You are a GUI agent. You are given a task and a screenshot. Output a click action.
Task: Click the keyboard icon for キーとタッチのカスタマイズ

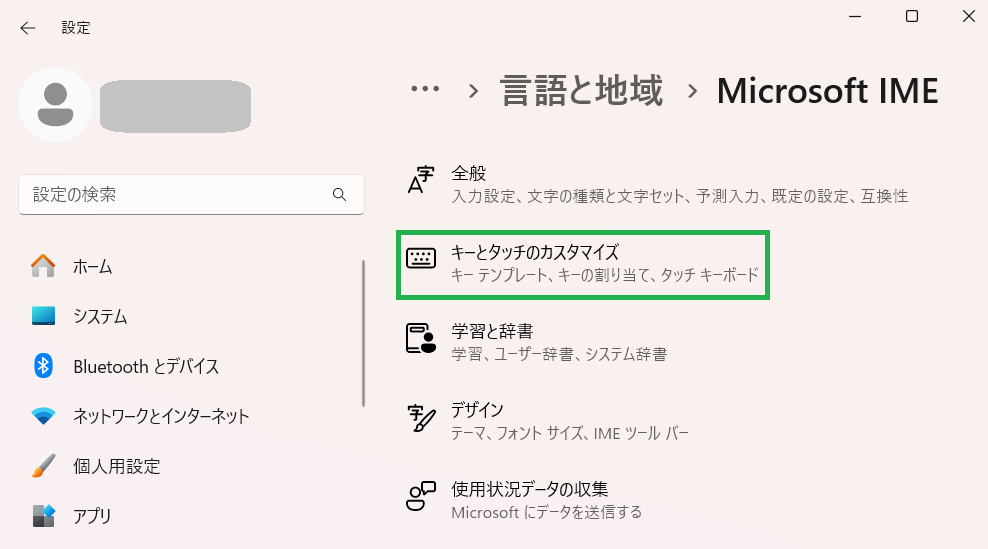tap(421, 259)
